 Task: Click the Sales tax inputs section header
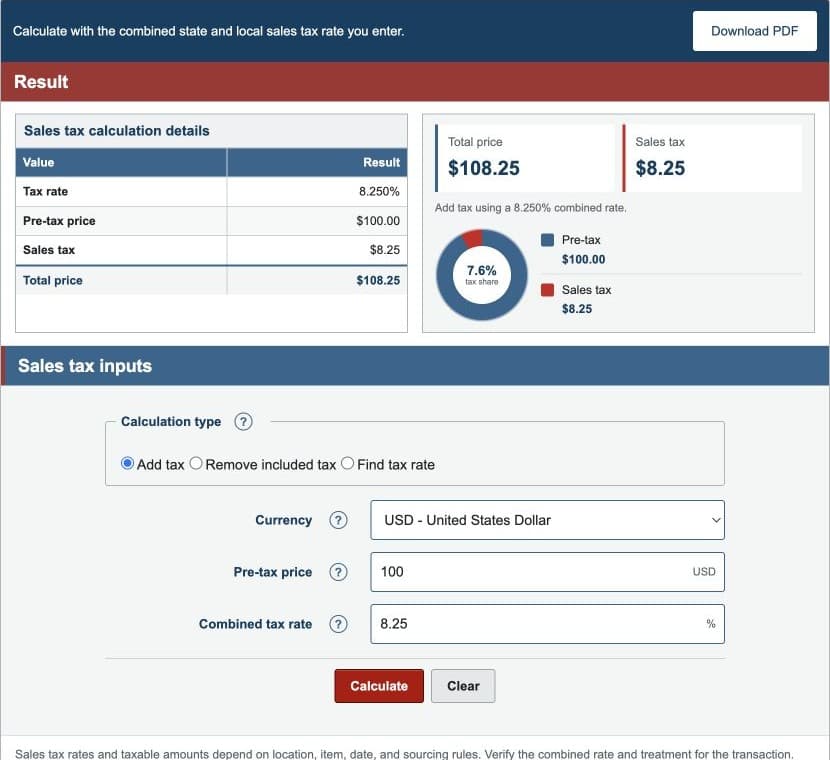point(415,366)
